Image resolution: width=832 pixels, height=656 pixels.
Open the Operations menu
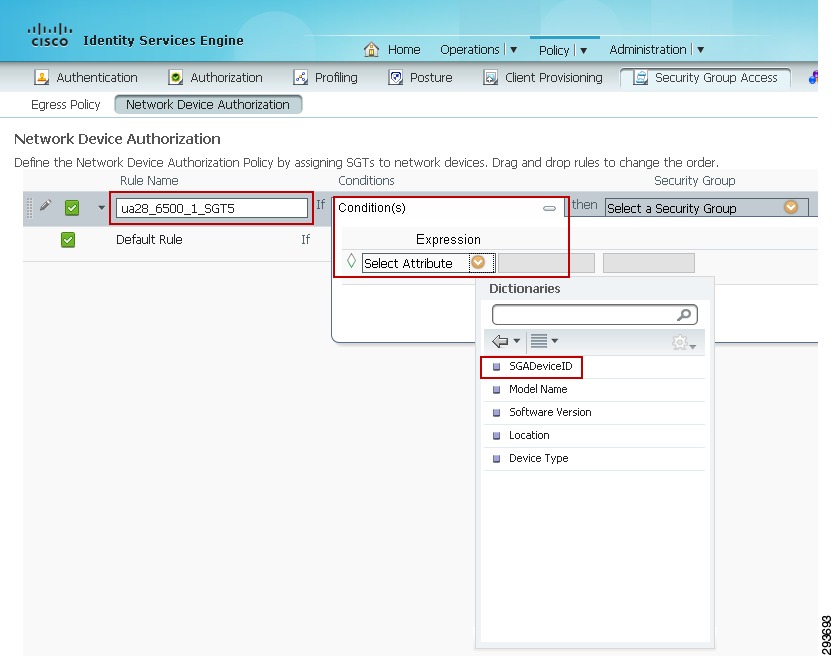(470, 49)
